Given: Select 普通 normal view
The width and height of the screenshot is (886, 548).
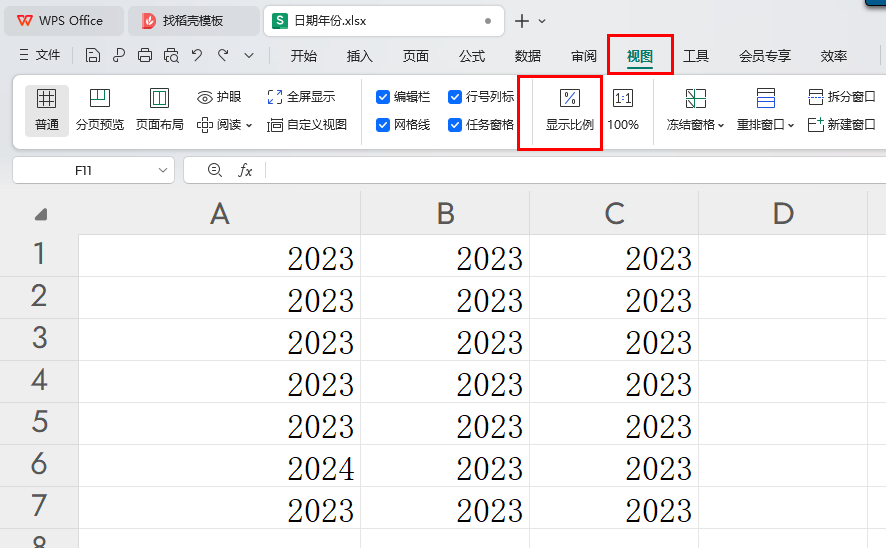Looking at the screenshot, I should pyautogui.click(x=47, y=110).
